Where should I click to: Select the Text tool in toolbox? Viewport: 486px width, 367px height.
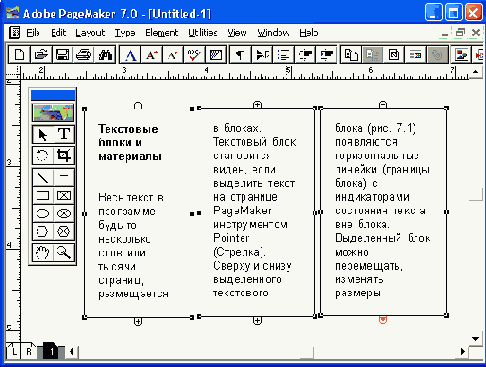tap(64, 135)
